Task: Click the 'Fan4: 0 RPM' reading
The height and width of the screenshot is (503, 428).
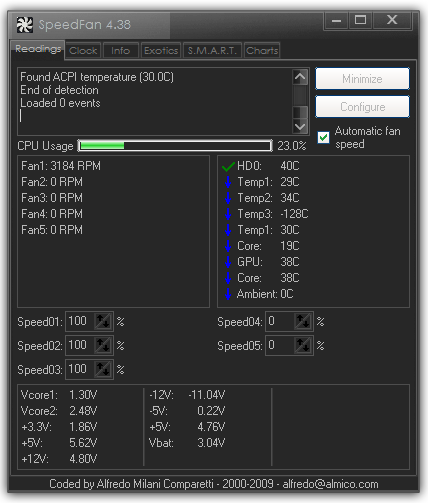Action: (52, 214)
